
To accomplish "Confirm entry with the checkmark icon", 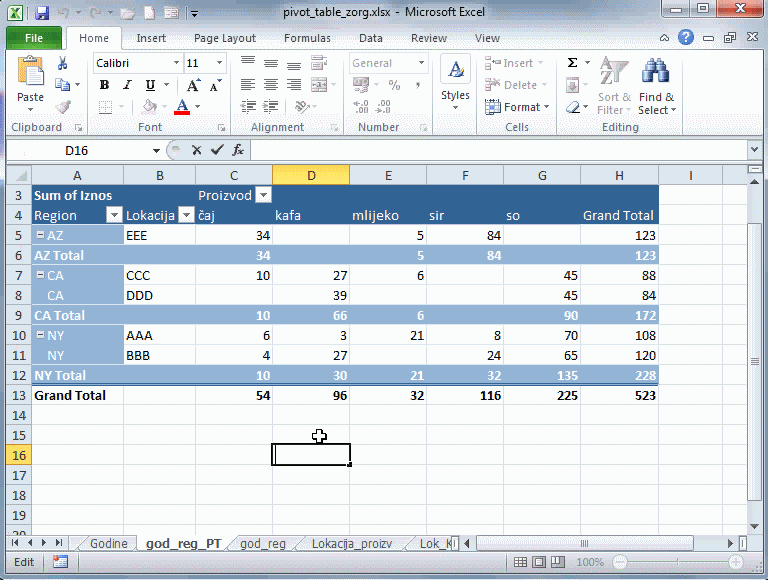I will point(217,150).
